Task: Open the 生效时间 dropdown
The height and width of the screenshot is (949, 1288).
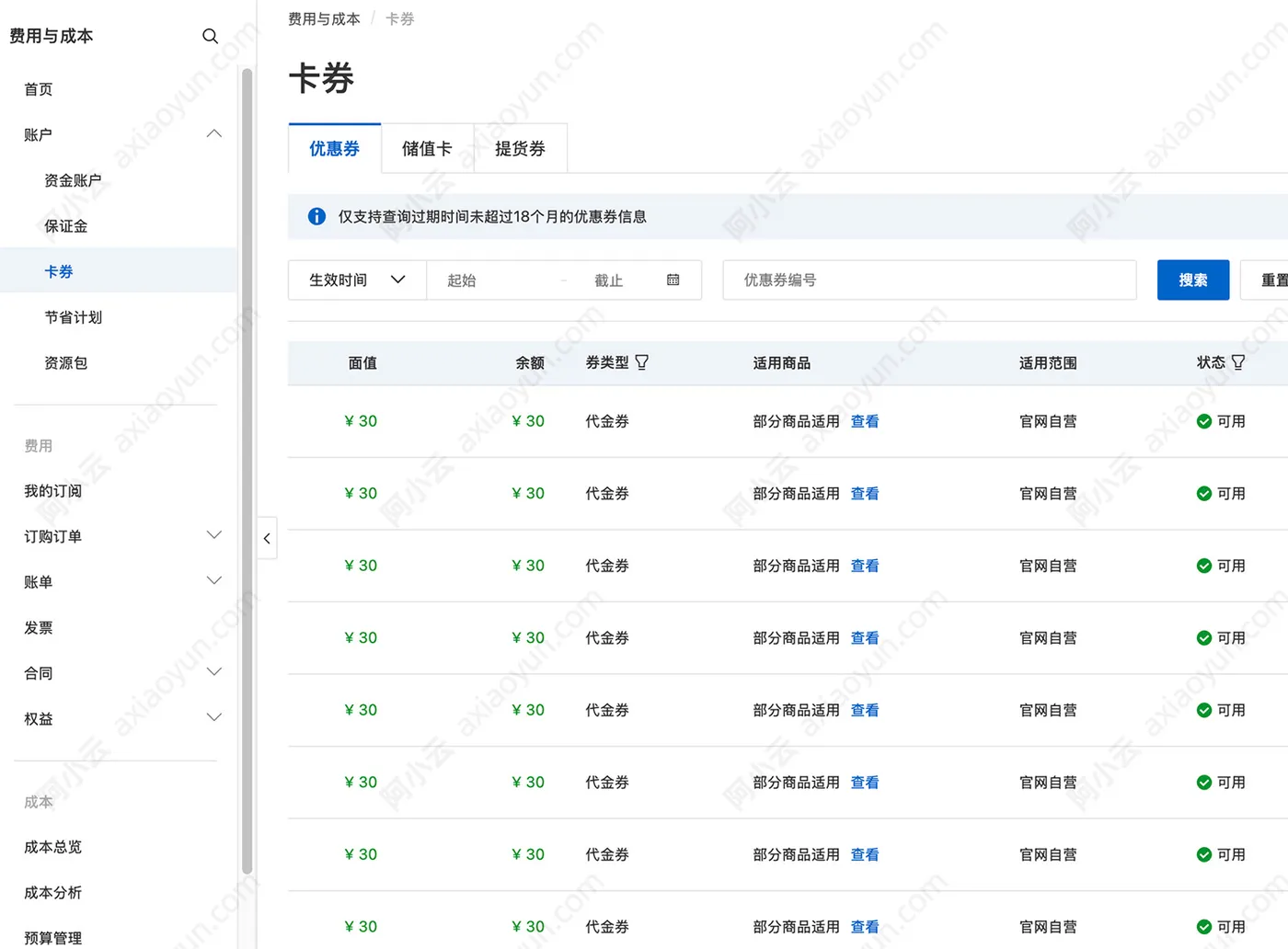Action: tap(356, 280)
